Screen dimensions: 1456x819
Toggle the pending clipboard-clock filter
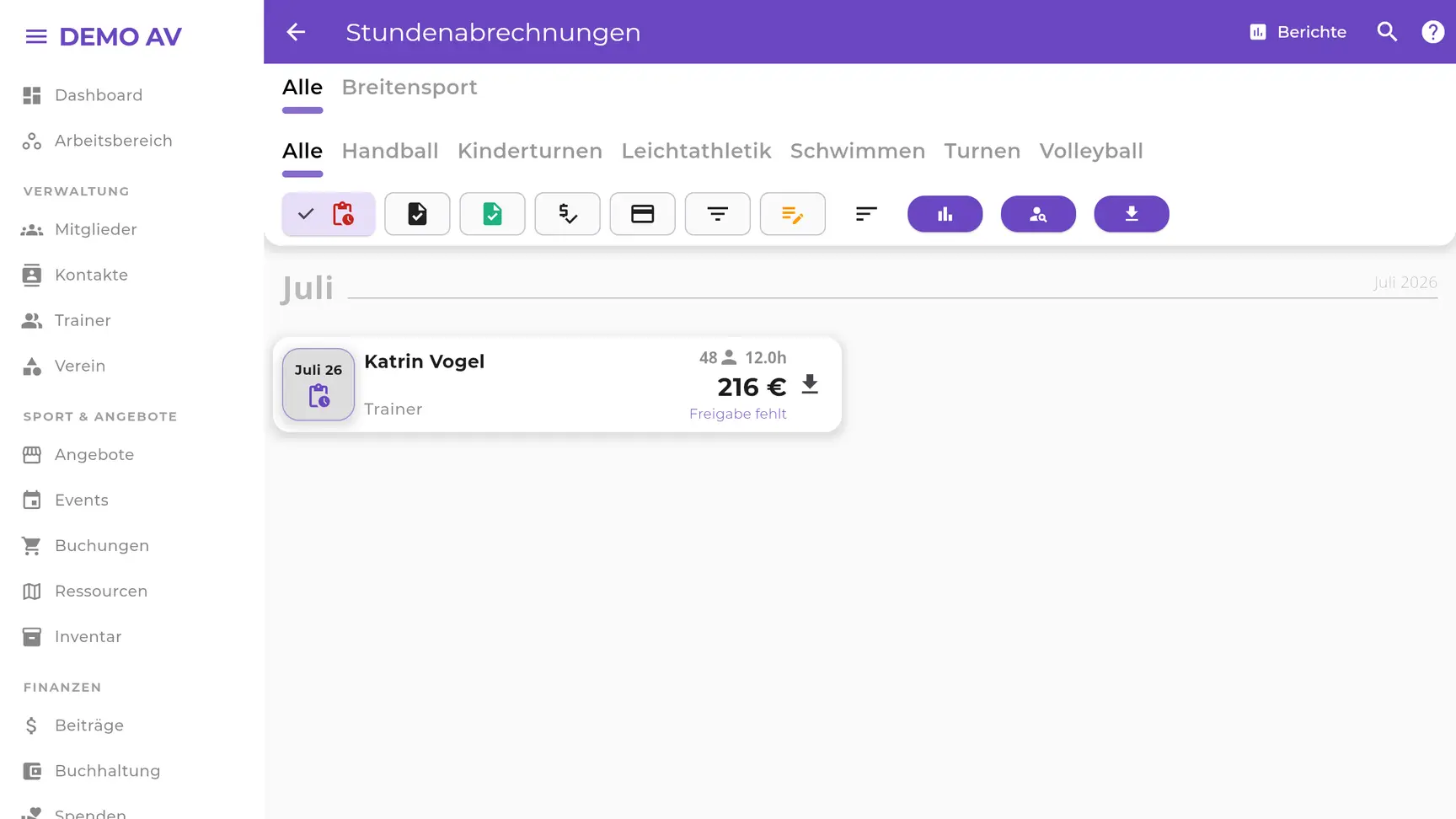[329, 214]
